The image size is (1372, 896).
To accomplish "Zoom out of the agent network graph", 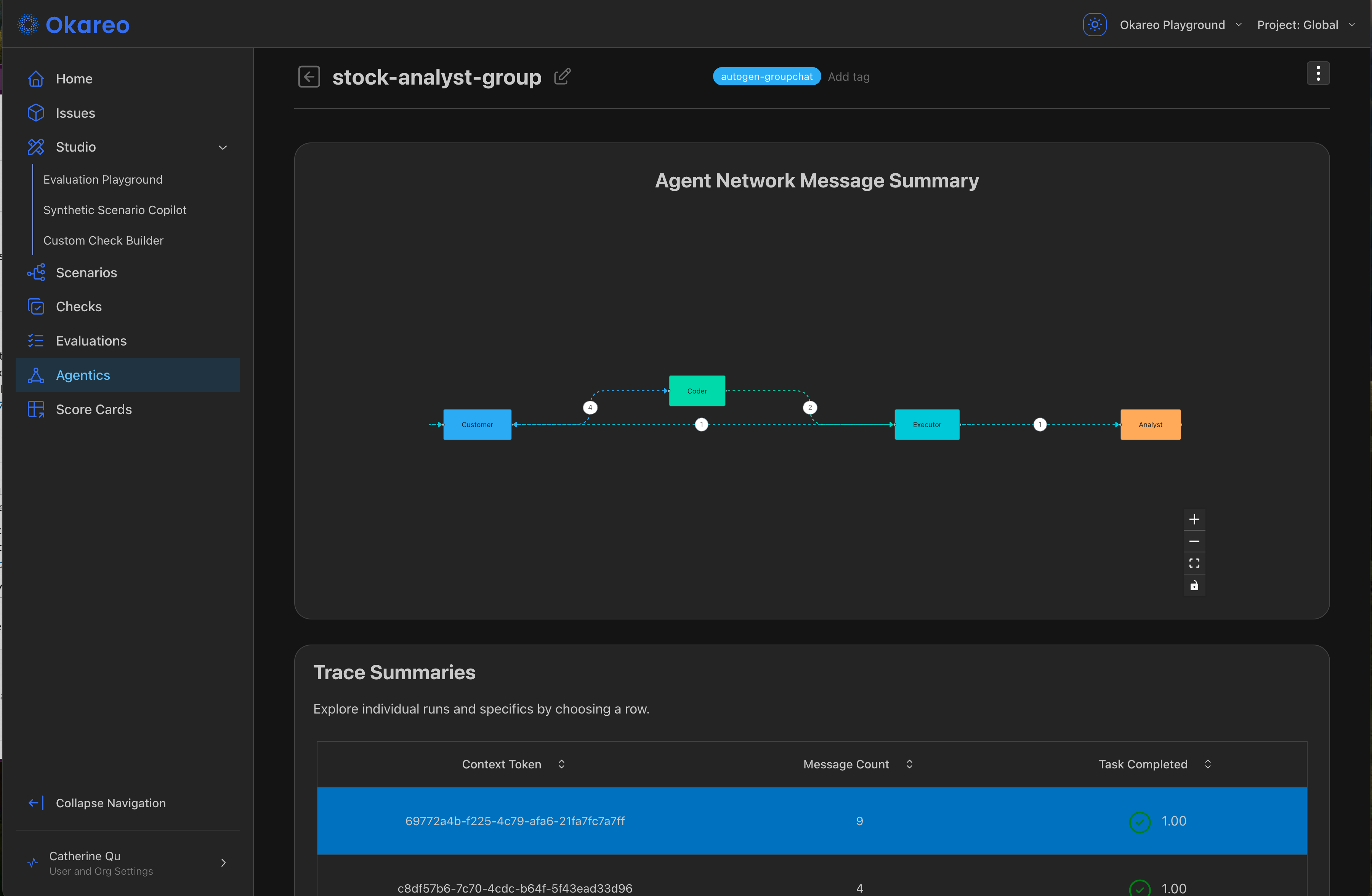I will 1194,541.
